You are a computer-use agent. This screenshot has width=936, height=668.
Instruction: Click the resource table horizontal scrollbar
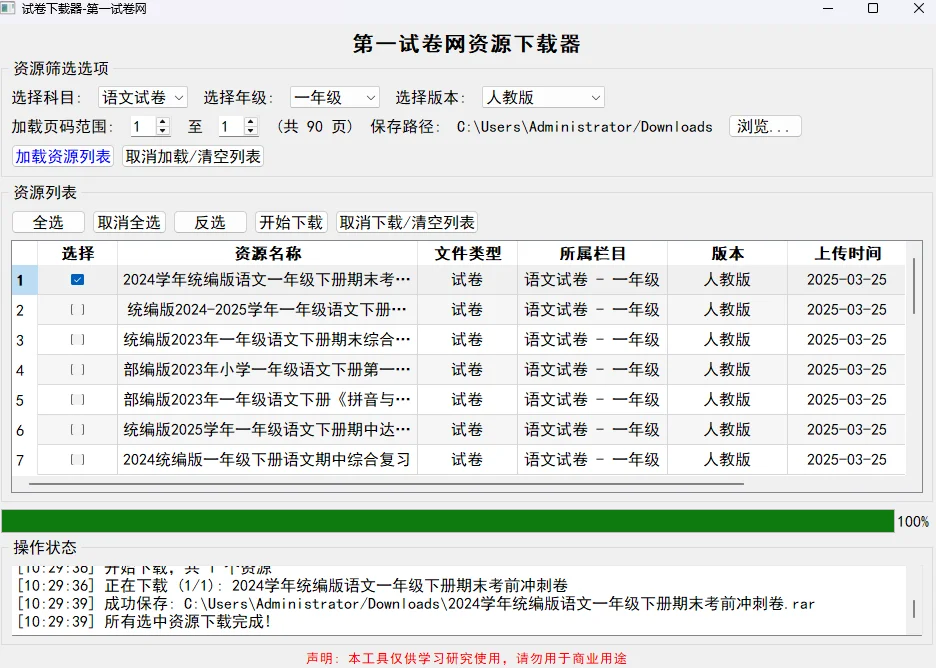(x=386, y=484)
